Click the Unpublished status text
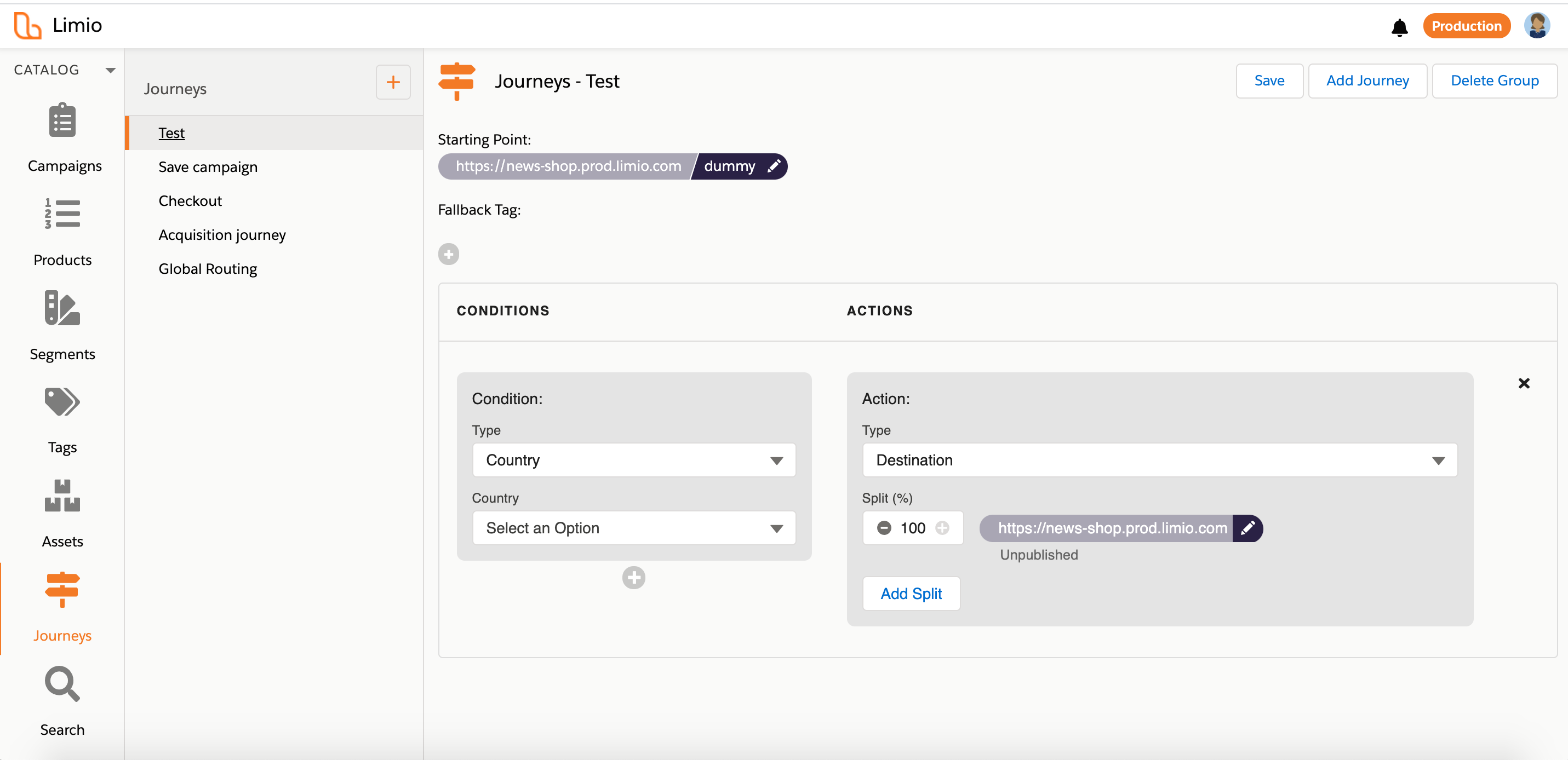Image resolution: width=1568 pixels, height=760 pixels. point(1038,555)
